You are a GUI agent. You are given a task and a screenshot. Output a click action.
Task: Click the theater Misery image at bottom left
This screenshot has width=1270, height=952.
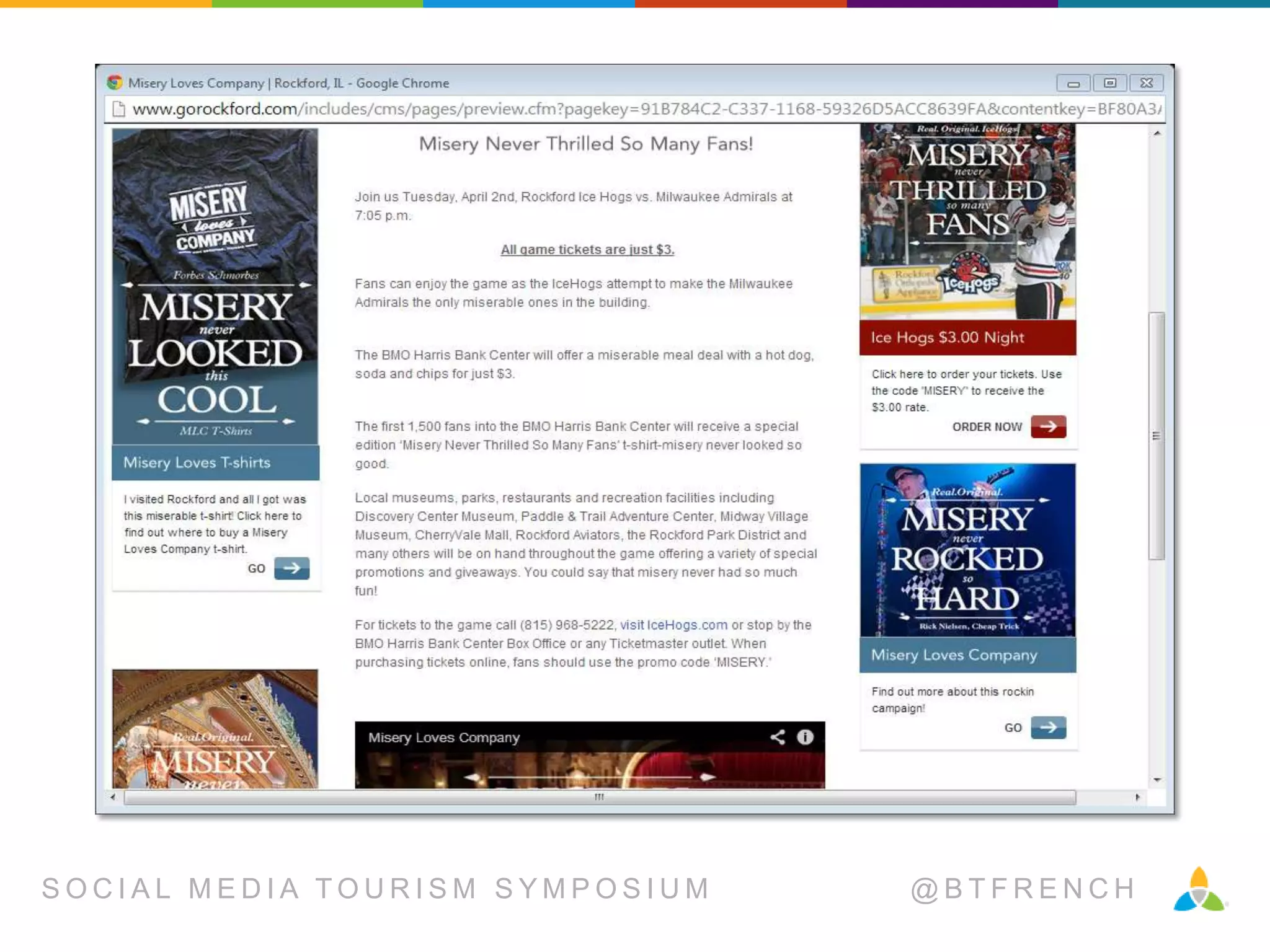(215, 729)
